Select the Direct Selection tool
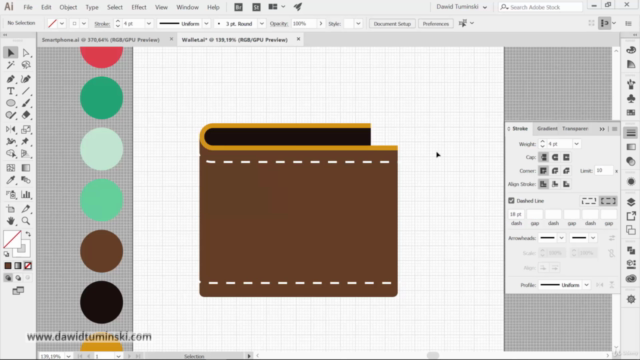The width and height of the screenshot is (640, 360). [x=26, y=53]
